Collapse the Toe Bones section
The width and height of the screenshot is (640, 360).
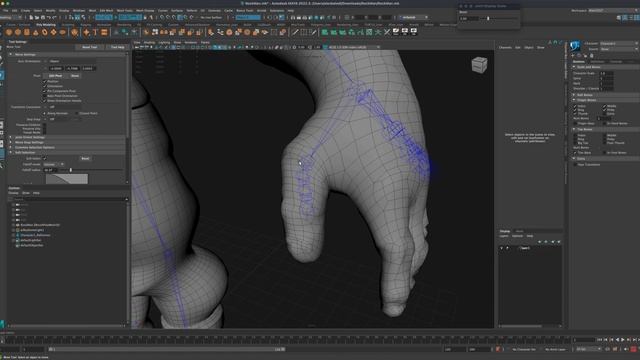tap(574, 129)
